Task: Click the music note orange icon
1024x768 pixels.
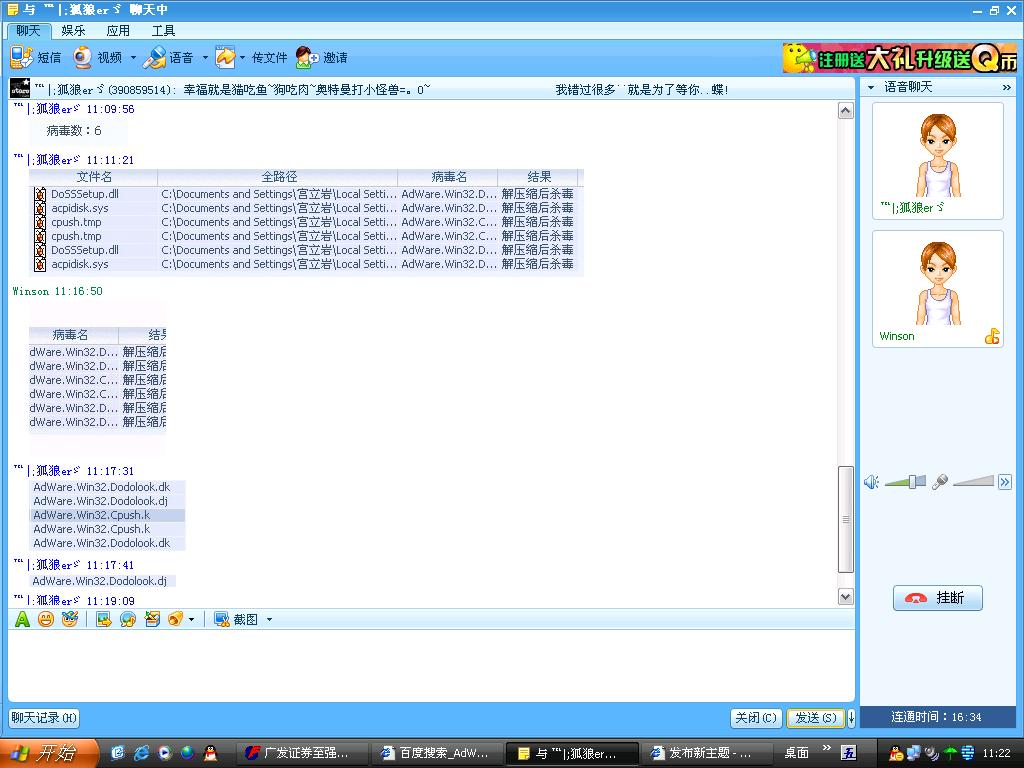Action: pos(175,619)
